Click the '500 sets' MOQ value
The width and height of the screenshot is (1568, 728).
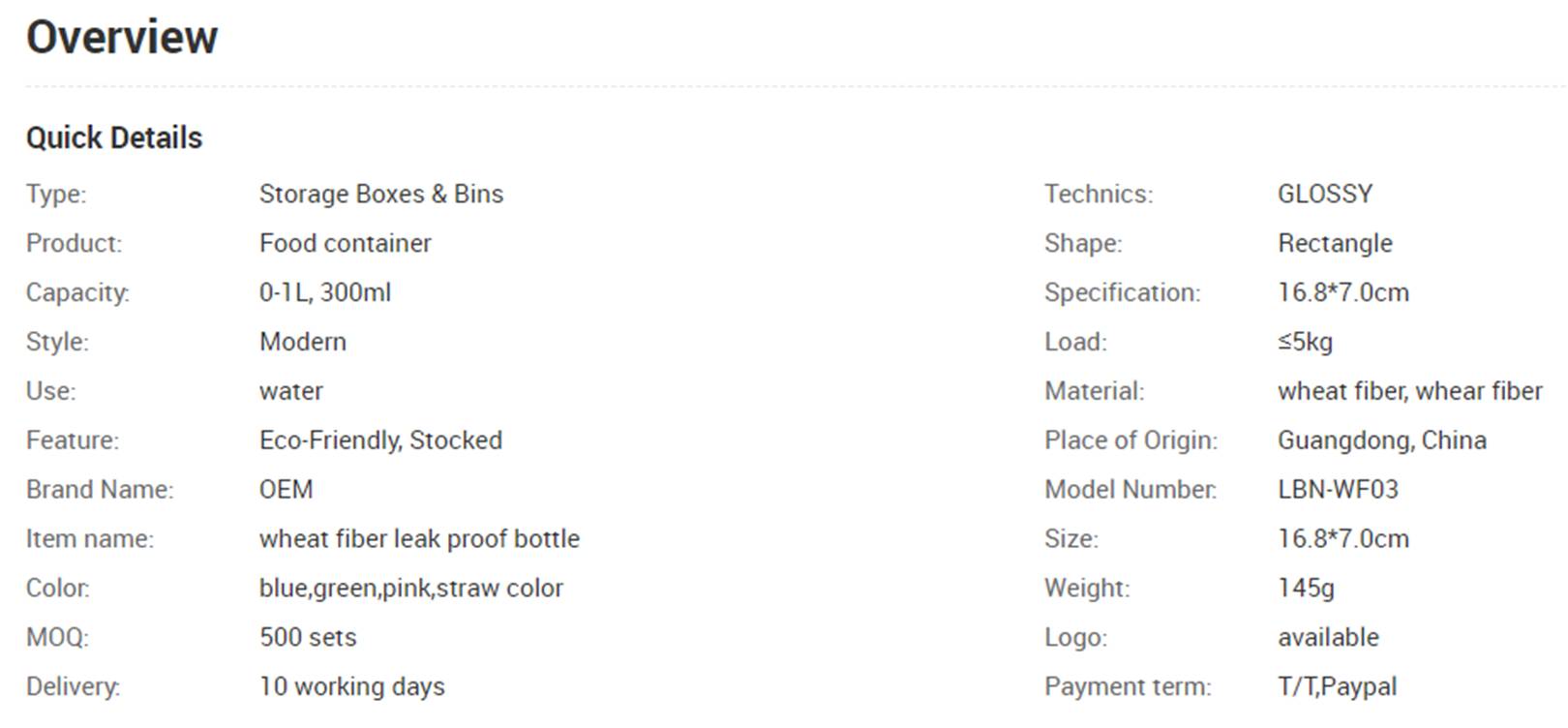coord(308,638)
